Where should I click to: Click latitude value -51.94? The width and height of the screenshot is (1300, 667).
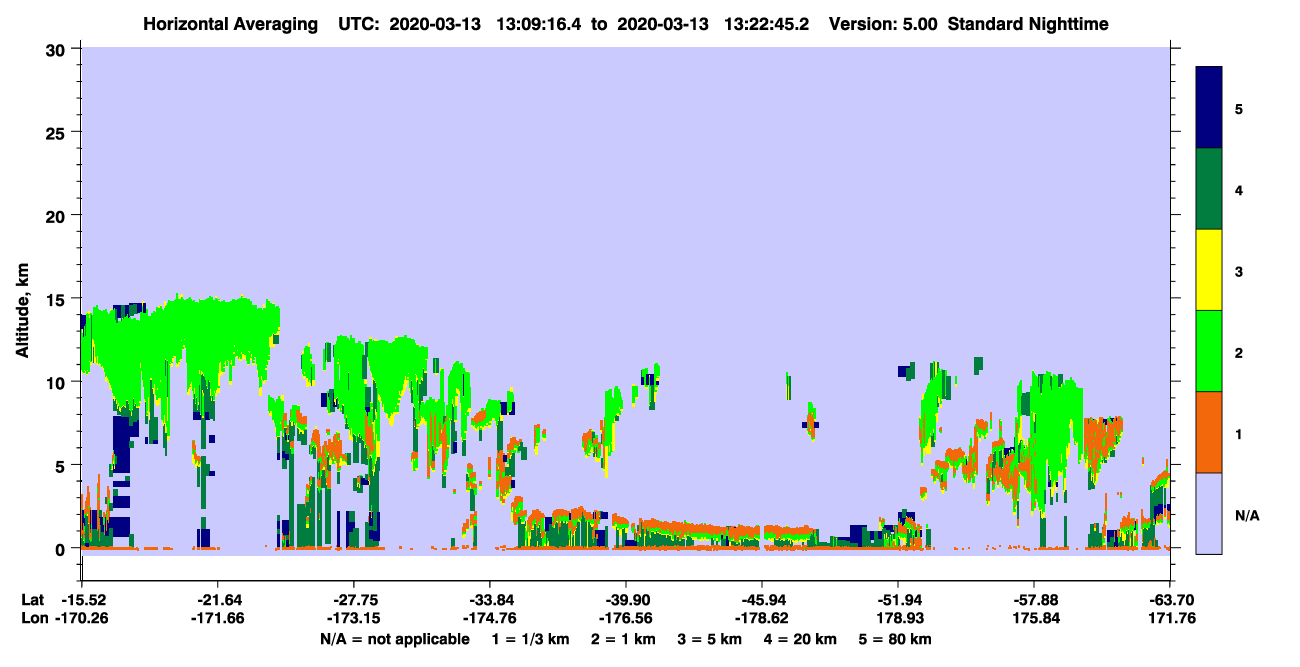pyautogui.click(x=898, y=599)
